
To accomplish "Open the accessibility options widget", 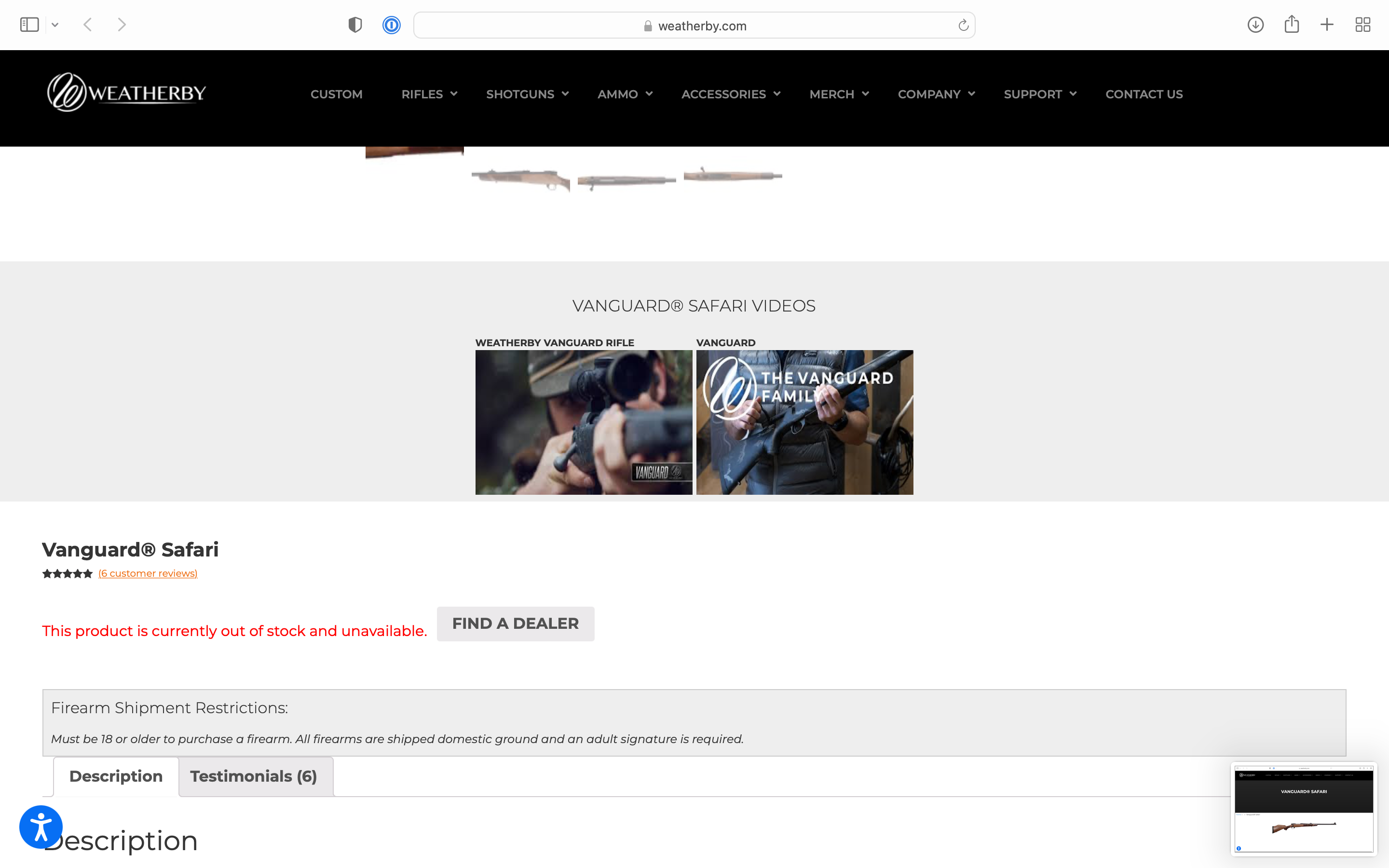I will 41,827.
